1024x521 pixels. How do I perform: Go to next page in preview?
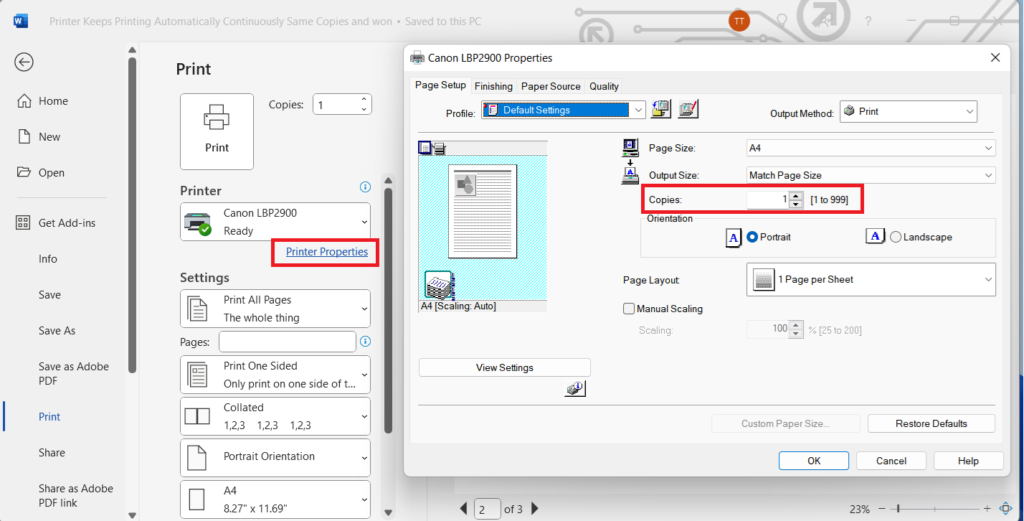click(x=535, y=509)
